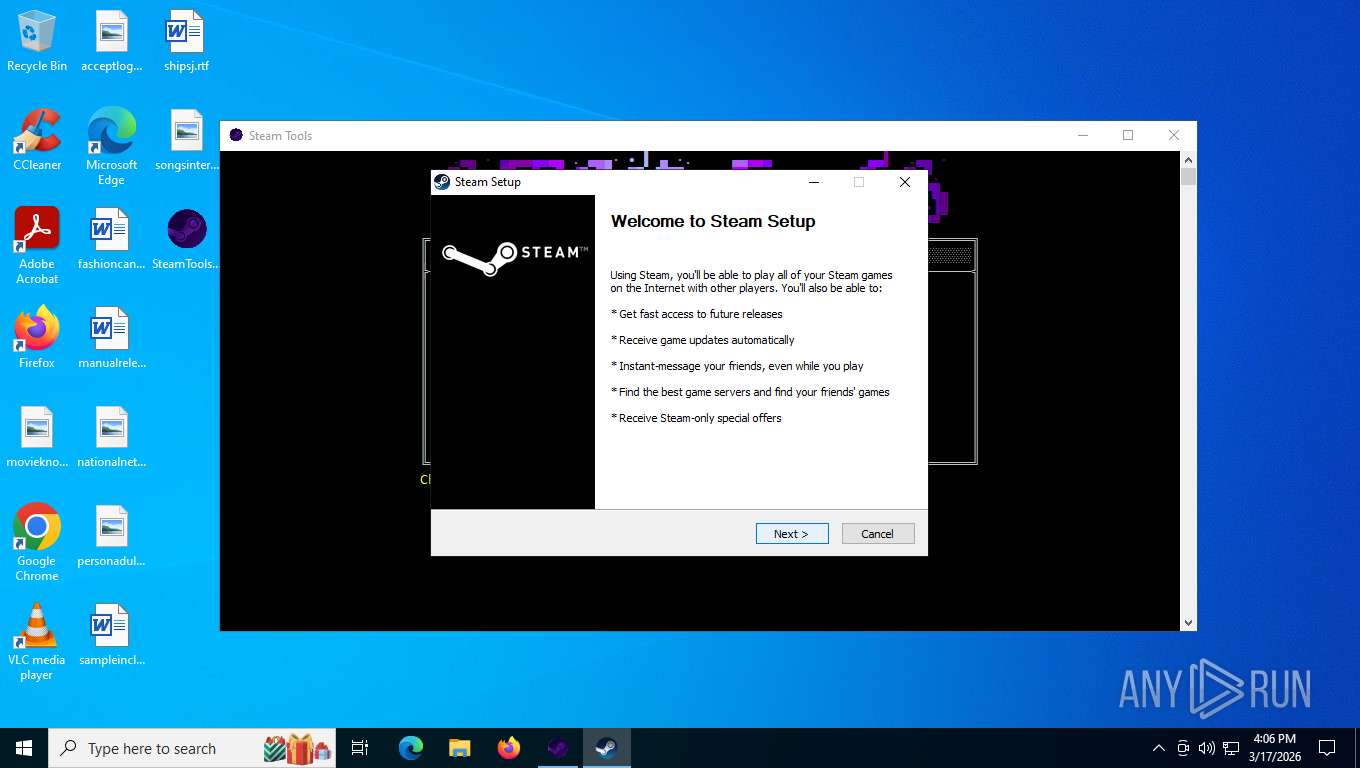Open File Explorer from the taskbar
The height and width of the screenshot is (768, 1360).
point(460,748)
